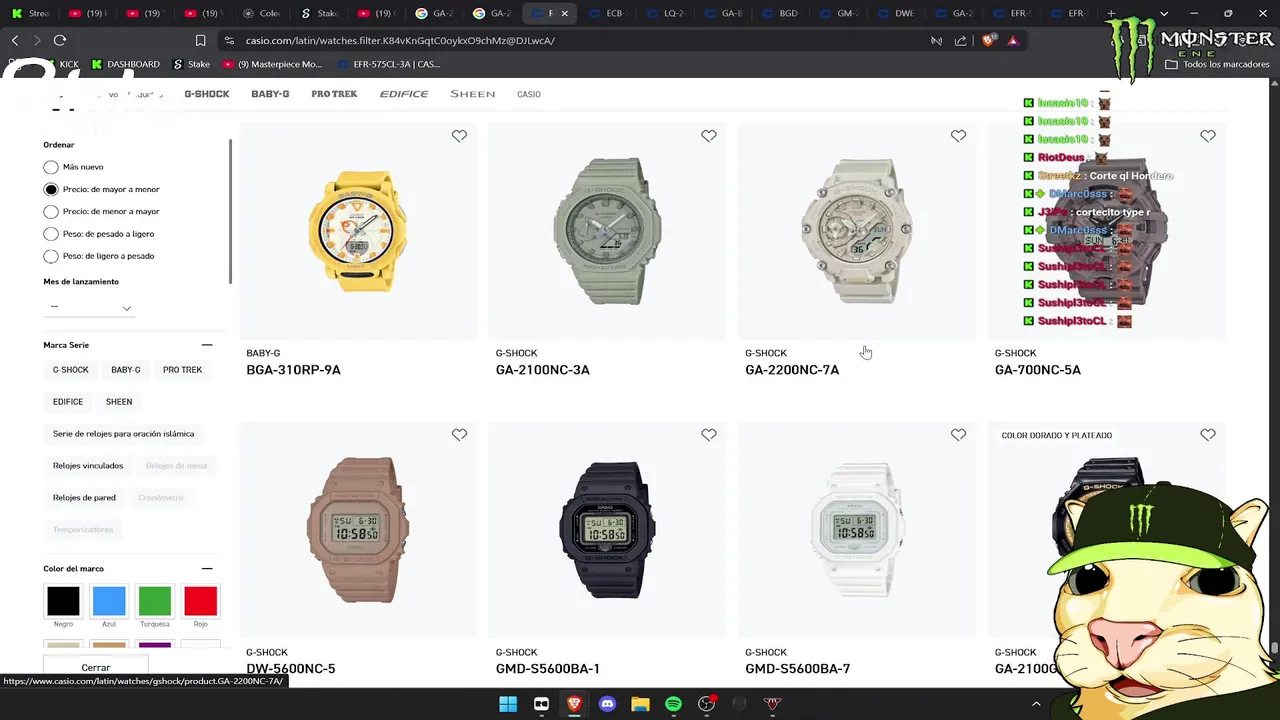Filter by 'Serie de relojes para oración islámica'
1280x720 pixels.
[x=124, y=434]
